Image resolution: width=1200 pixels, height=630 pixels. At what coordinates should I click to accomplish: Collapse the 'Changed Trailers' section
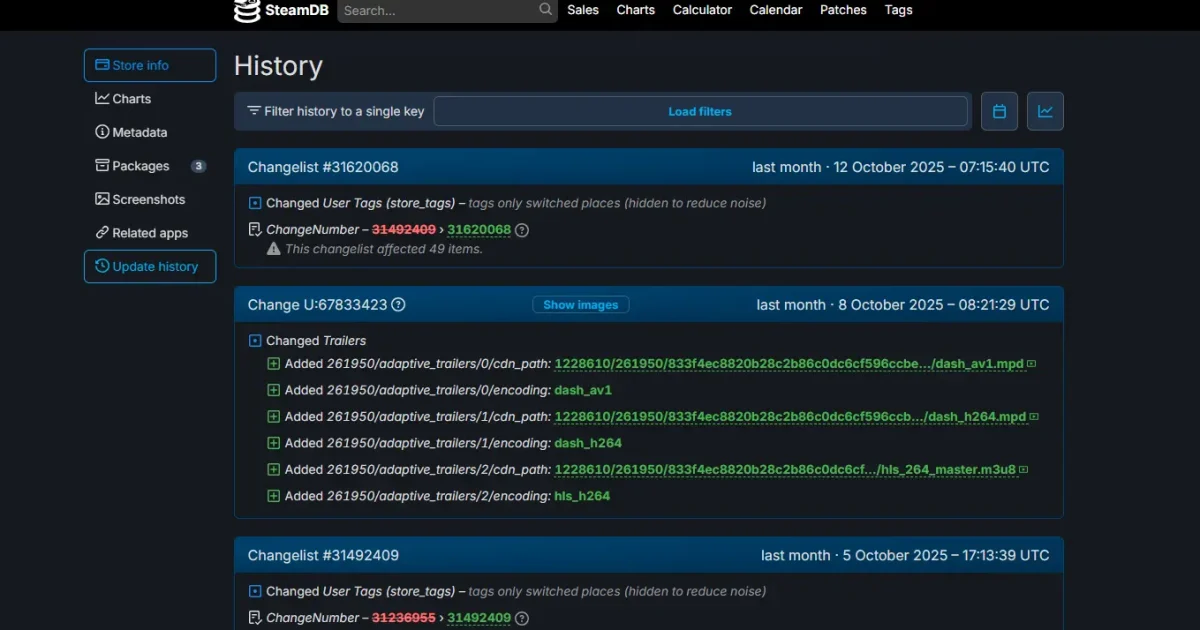(x=255, y=340)
